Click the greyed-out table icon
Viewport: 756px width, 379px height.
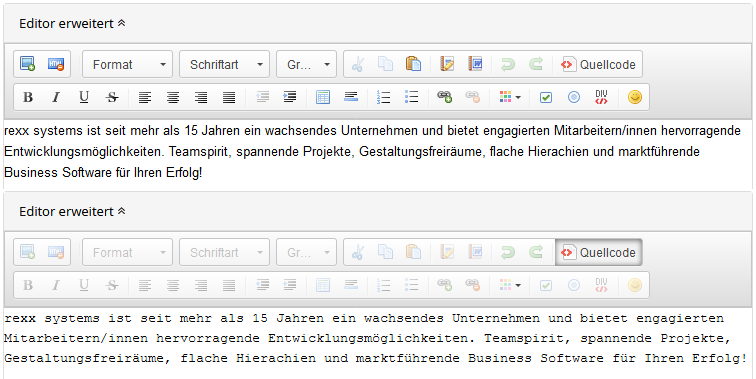click(323, 285)
